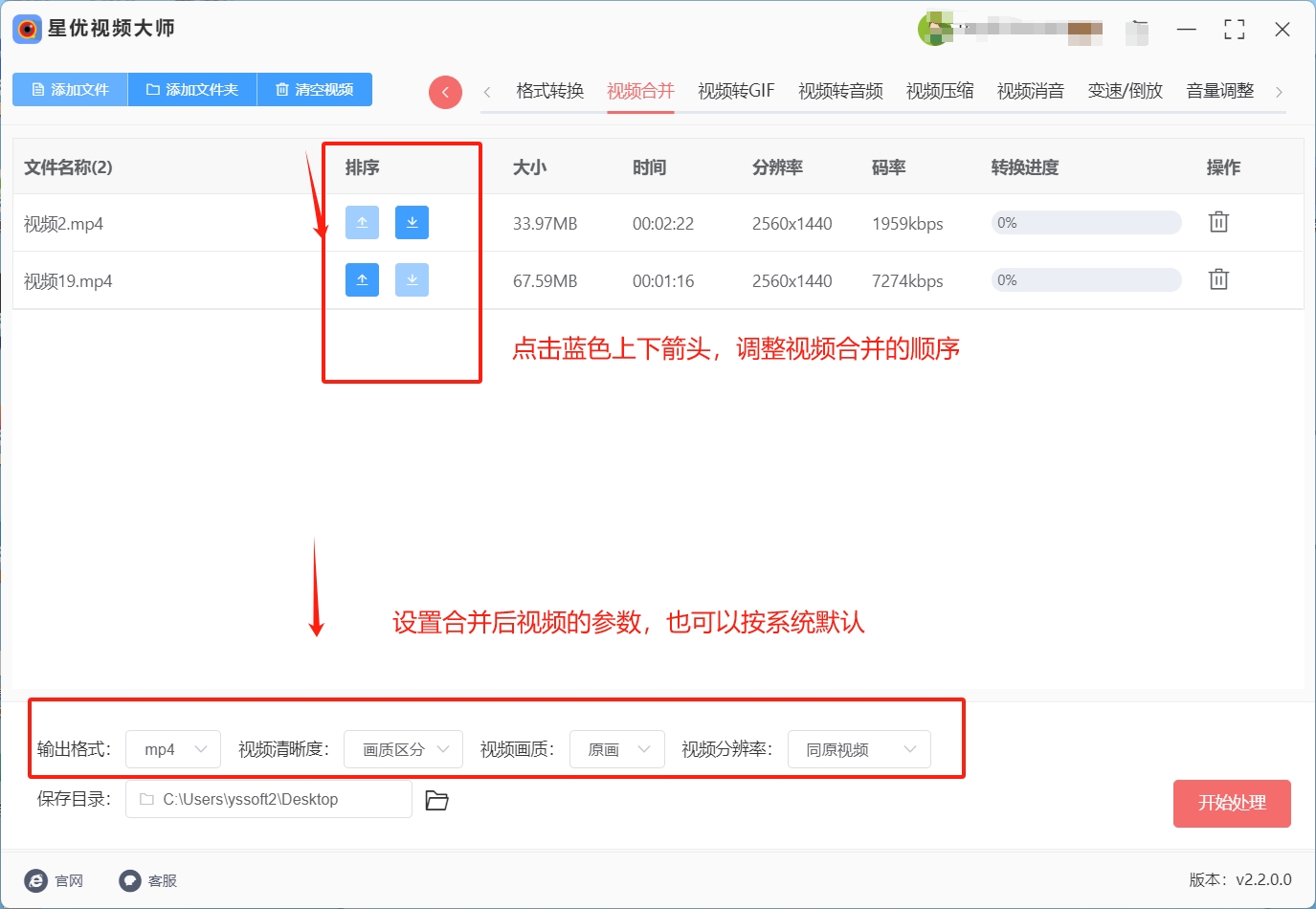Viewport: 1316px width, 909px height.
Task: Click size value 67.59MB
Action: click(545, 281)
